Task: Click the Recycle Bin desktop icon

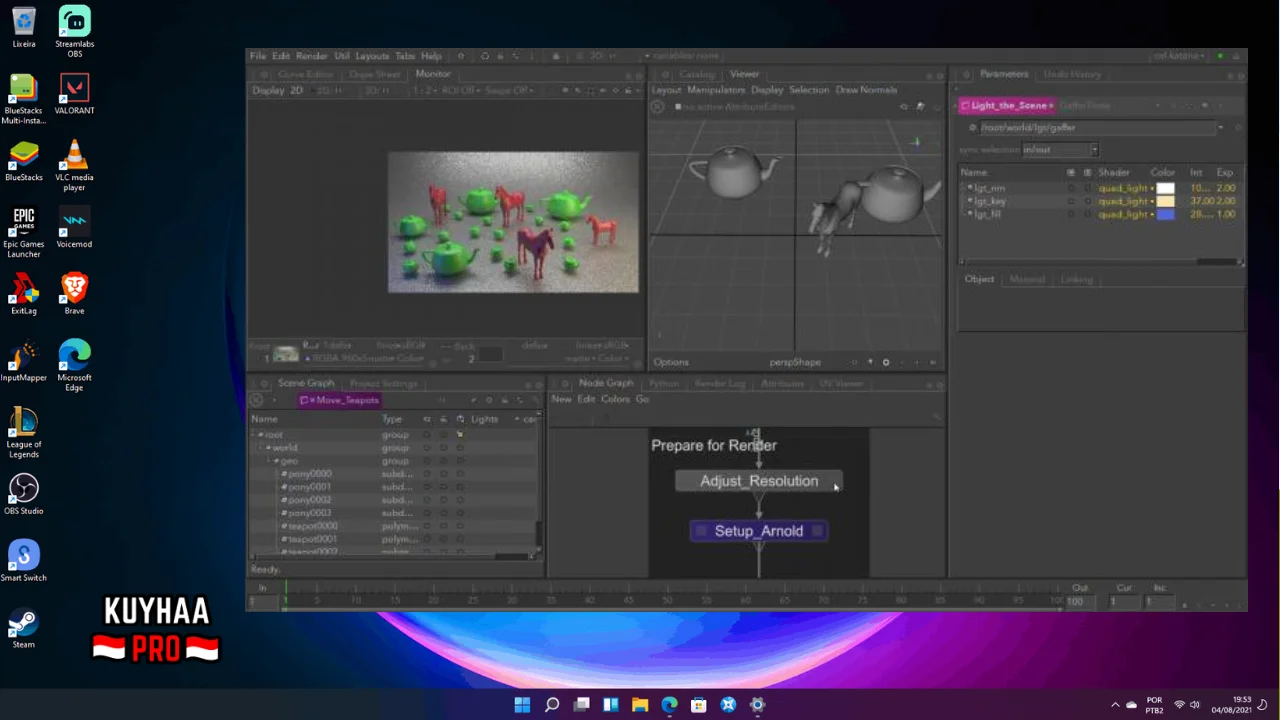Action: point(24,27)
